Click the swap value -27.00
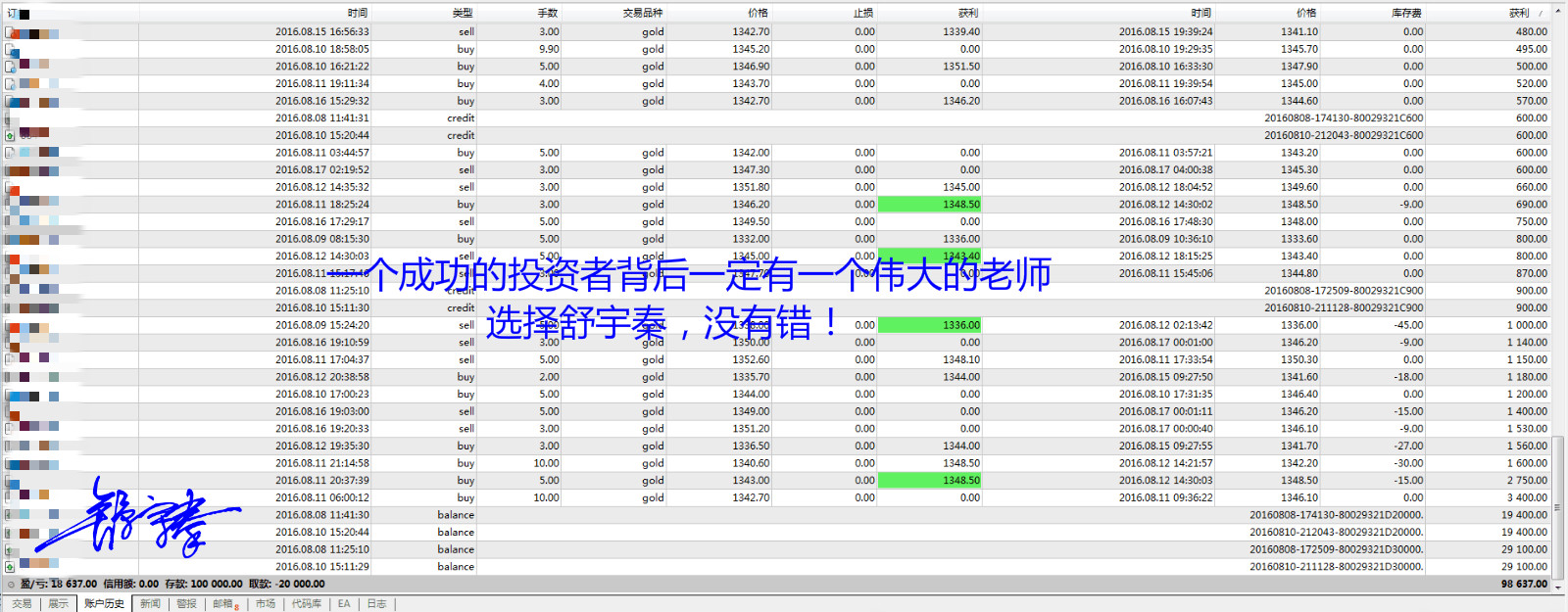The width and height of the screenshot is (1568, 612). pyautogui.click(x=1409, y=447)
